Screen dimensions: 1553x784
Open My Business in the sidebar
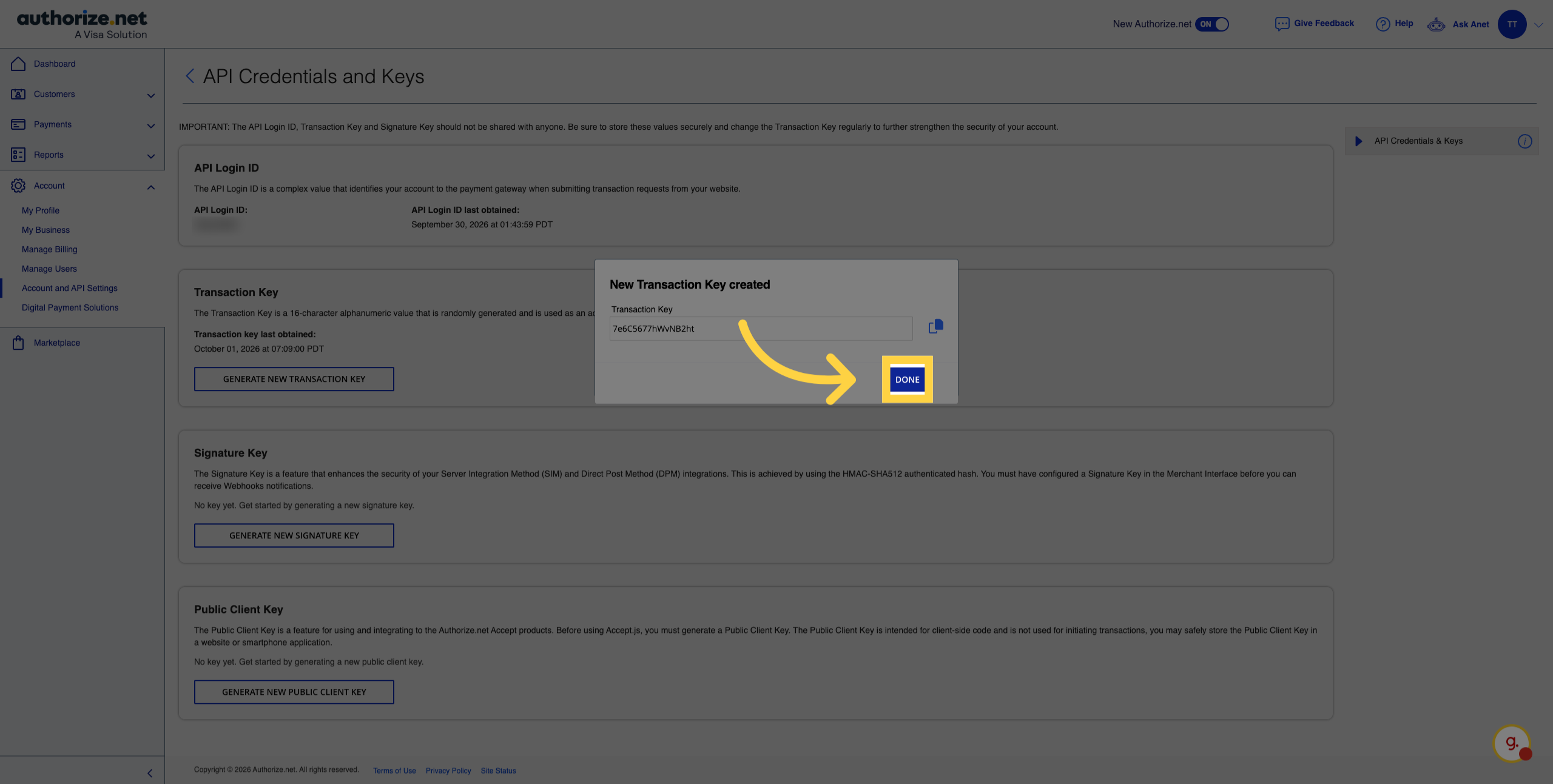pos(45,230)
